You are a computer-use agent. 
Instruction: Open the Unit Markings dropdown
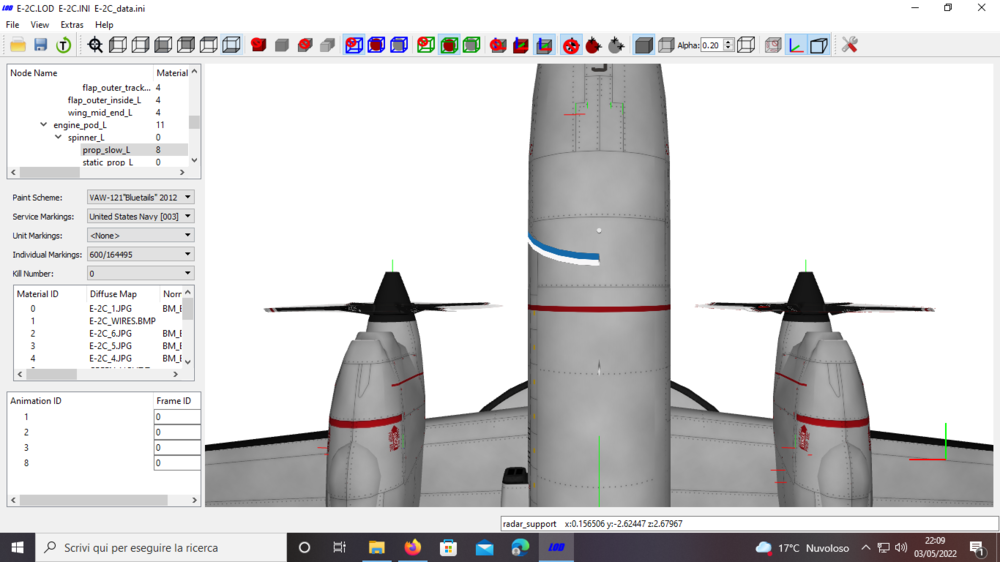click(x=140, y=235)
